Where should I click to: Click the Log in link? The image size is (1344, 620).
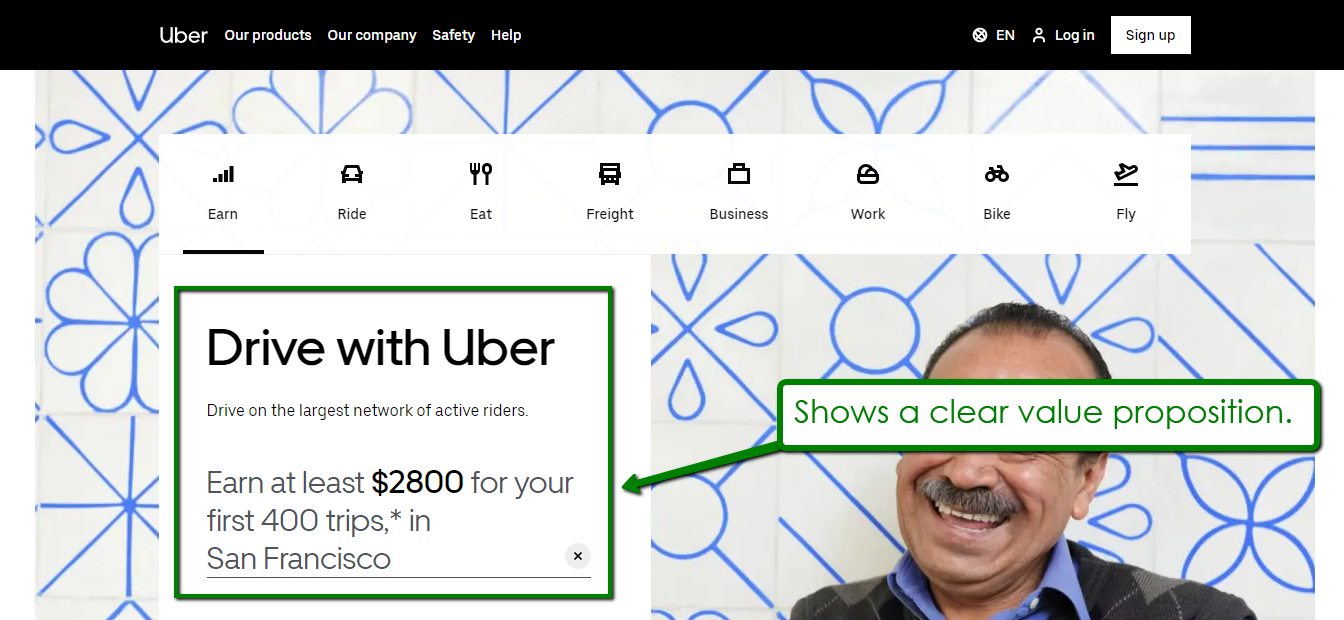tap(1074, 35)
